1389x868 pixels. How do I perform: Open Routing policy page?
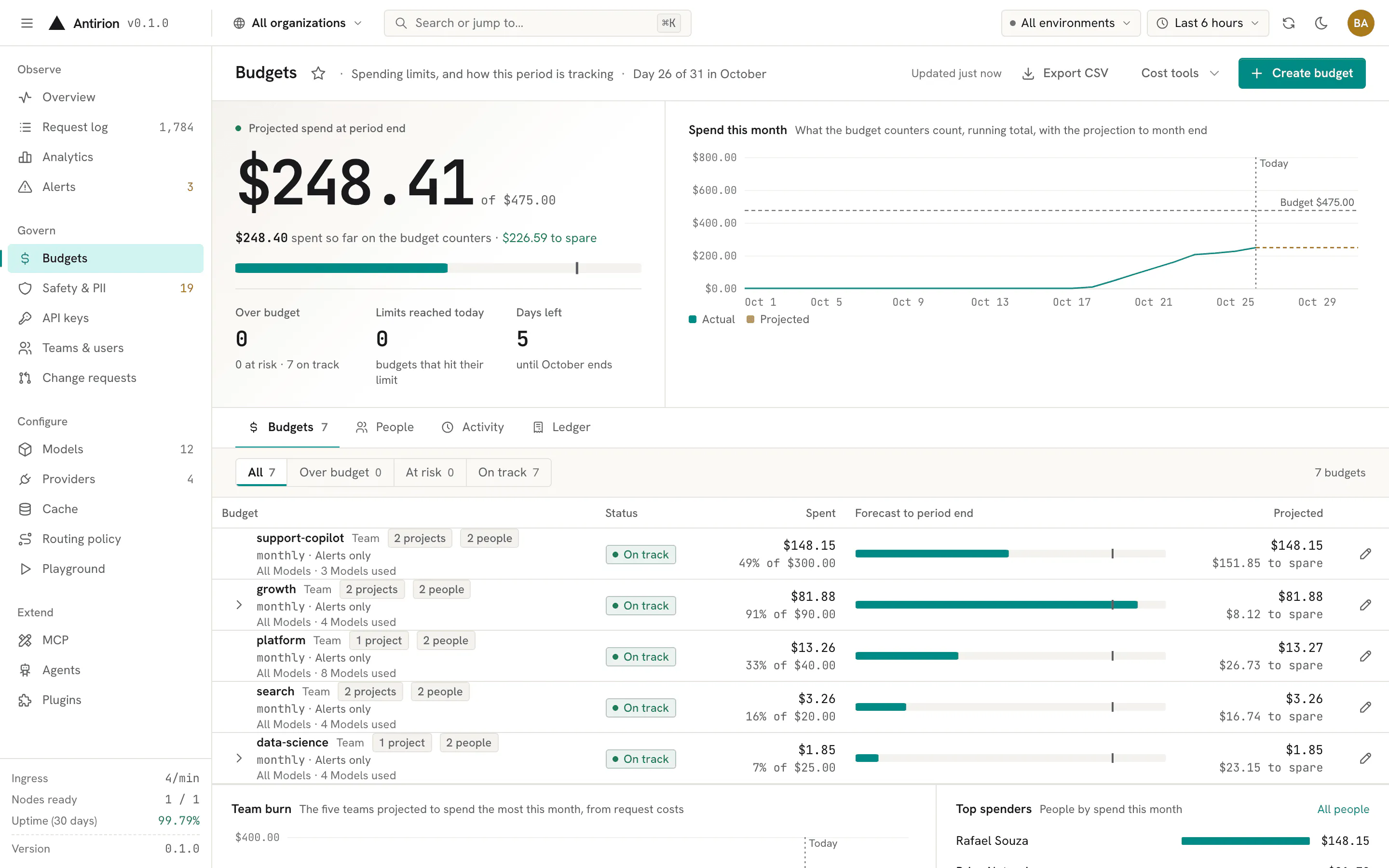click(x=106, y=539)
